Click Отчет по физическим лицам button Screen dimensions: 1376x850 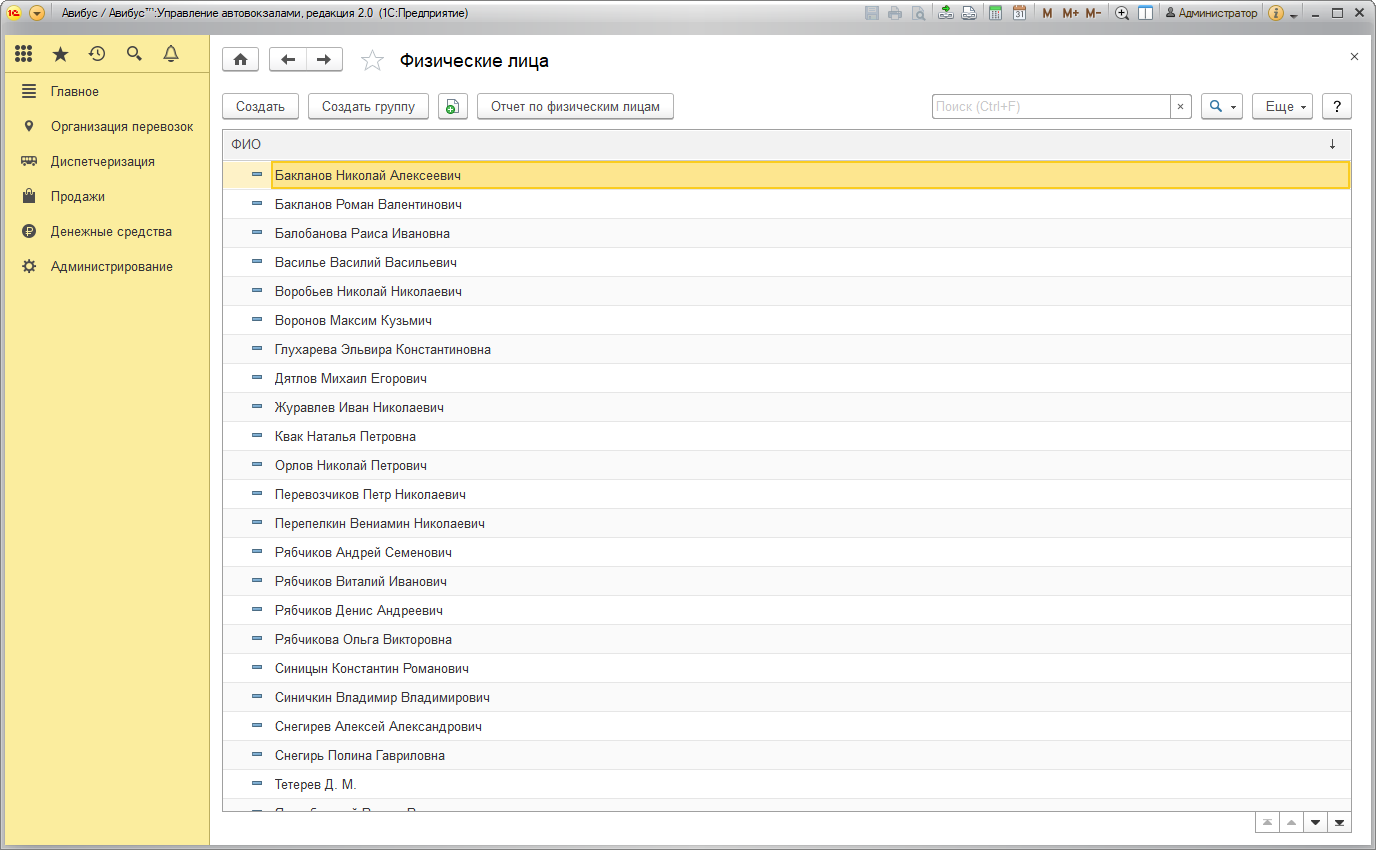point(575,107)
